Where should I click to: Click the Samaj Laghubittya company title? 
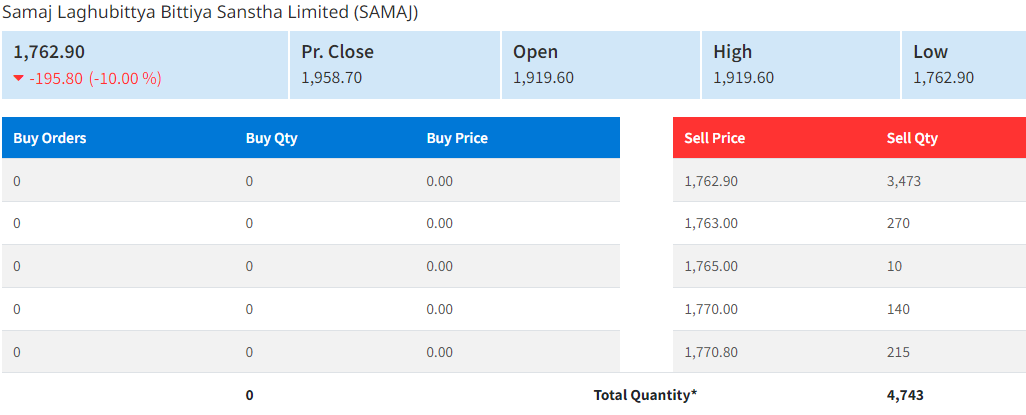point(211,12)
